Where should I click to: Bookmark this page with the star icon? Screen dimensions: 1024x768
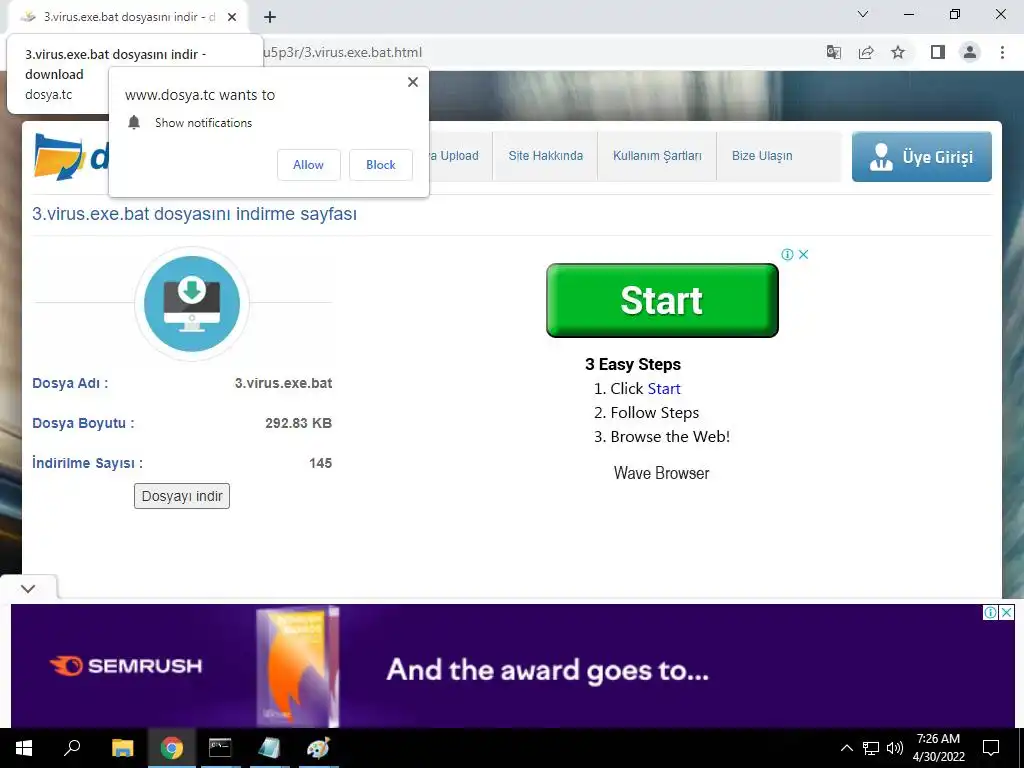(898, 52)
